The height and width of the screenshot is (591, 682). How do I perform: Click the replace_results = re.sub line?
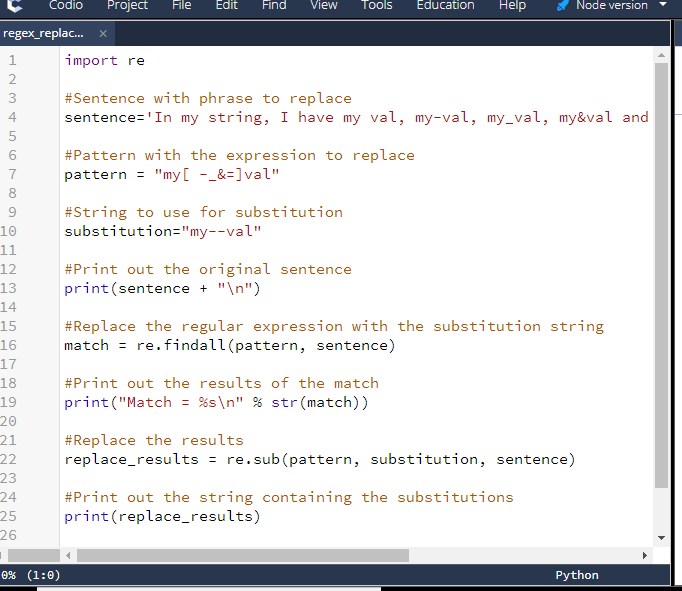320,460
